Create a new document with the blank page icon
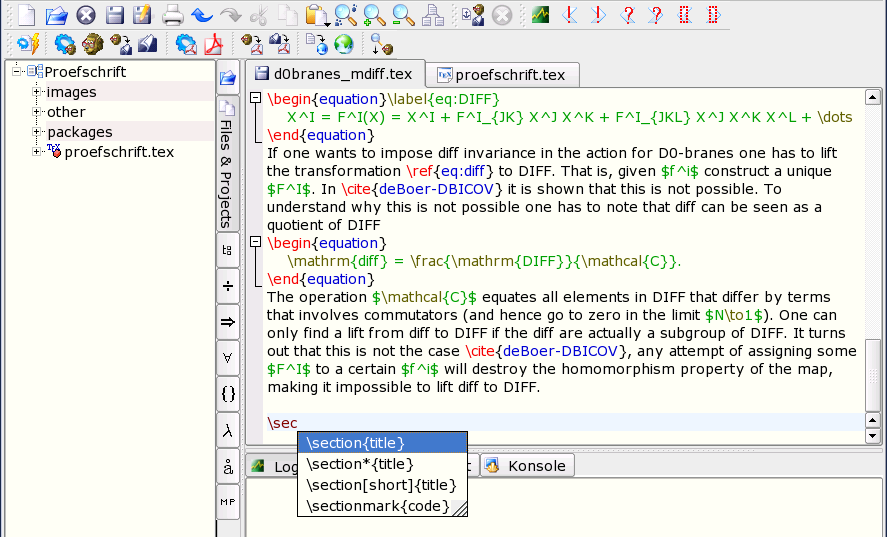Viewport: 887px width, 537px height. tap(27, 15)
